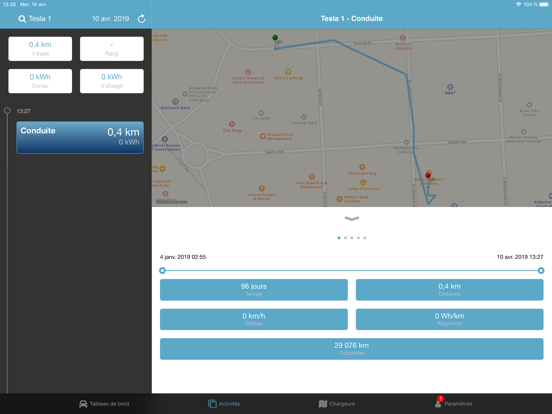Click the Irish Bred Pub map marker

(x=311, y=177)
